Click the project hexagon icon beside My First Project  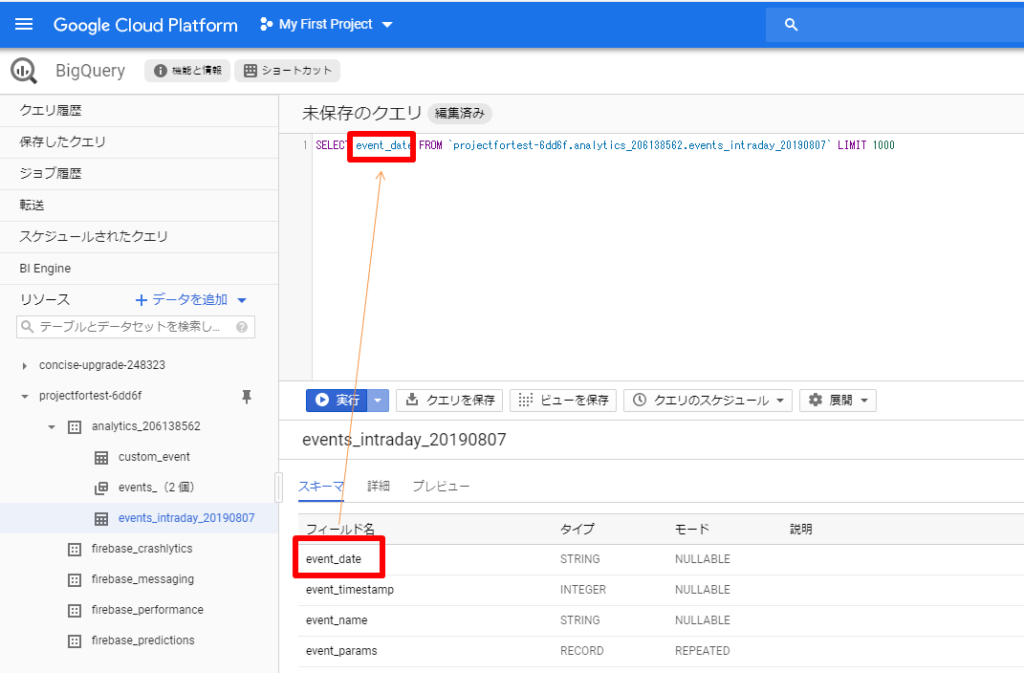tap(265, 24)
